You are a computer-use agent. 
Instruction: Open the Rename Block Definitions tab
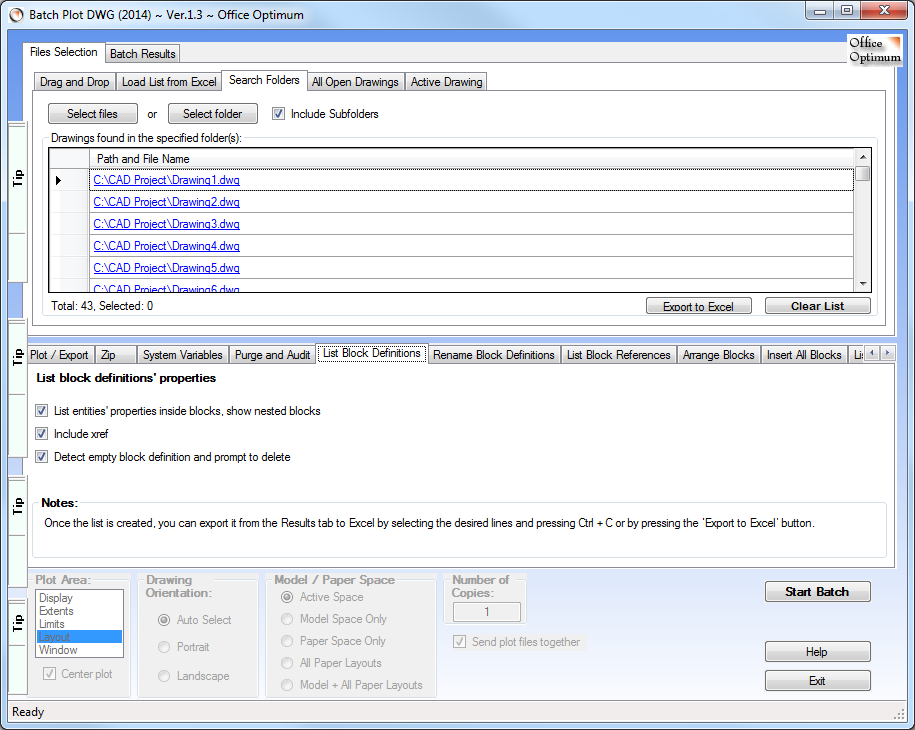(494, 355)
